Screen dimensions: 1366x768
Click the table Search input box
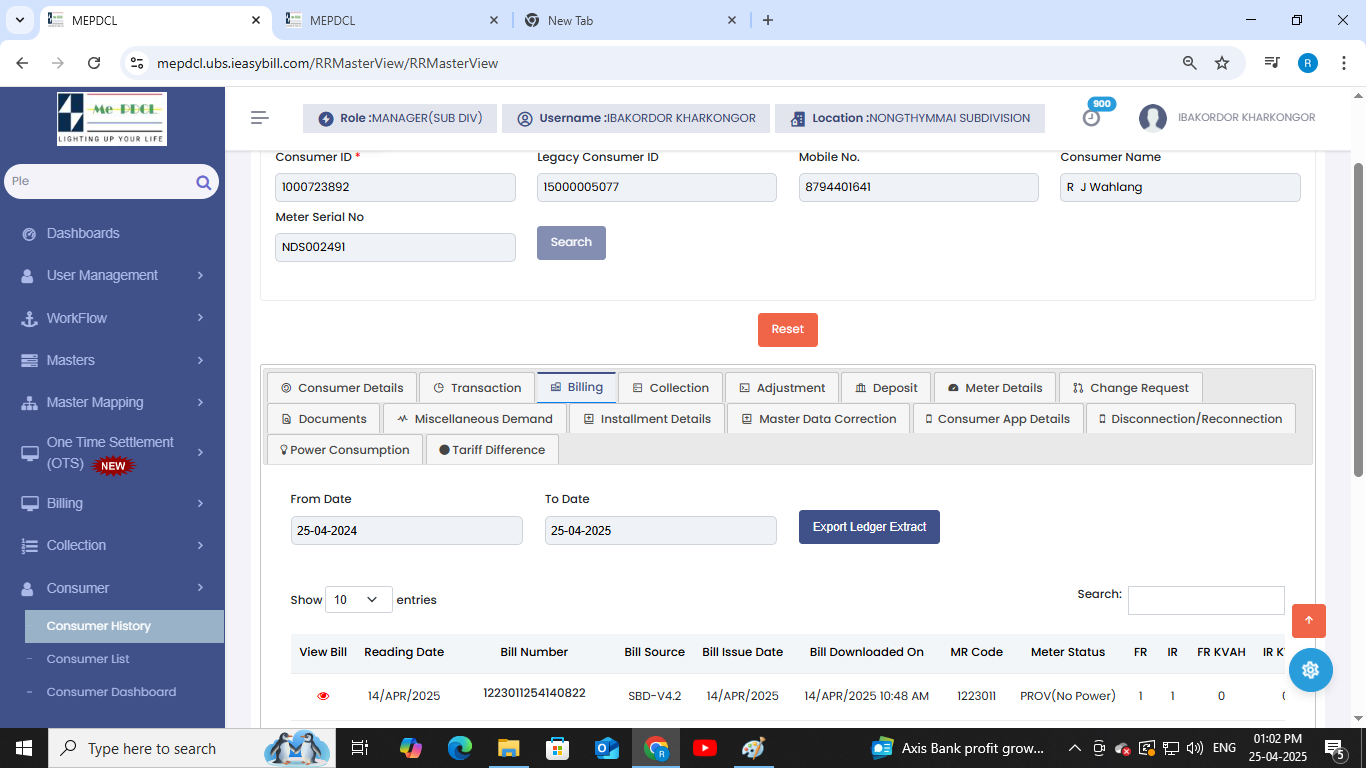1206,600
